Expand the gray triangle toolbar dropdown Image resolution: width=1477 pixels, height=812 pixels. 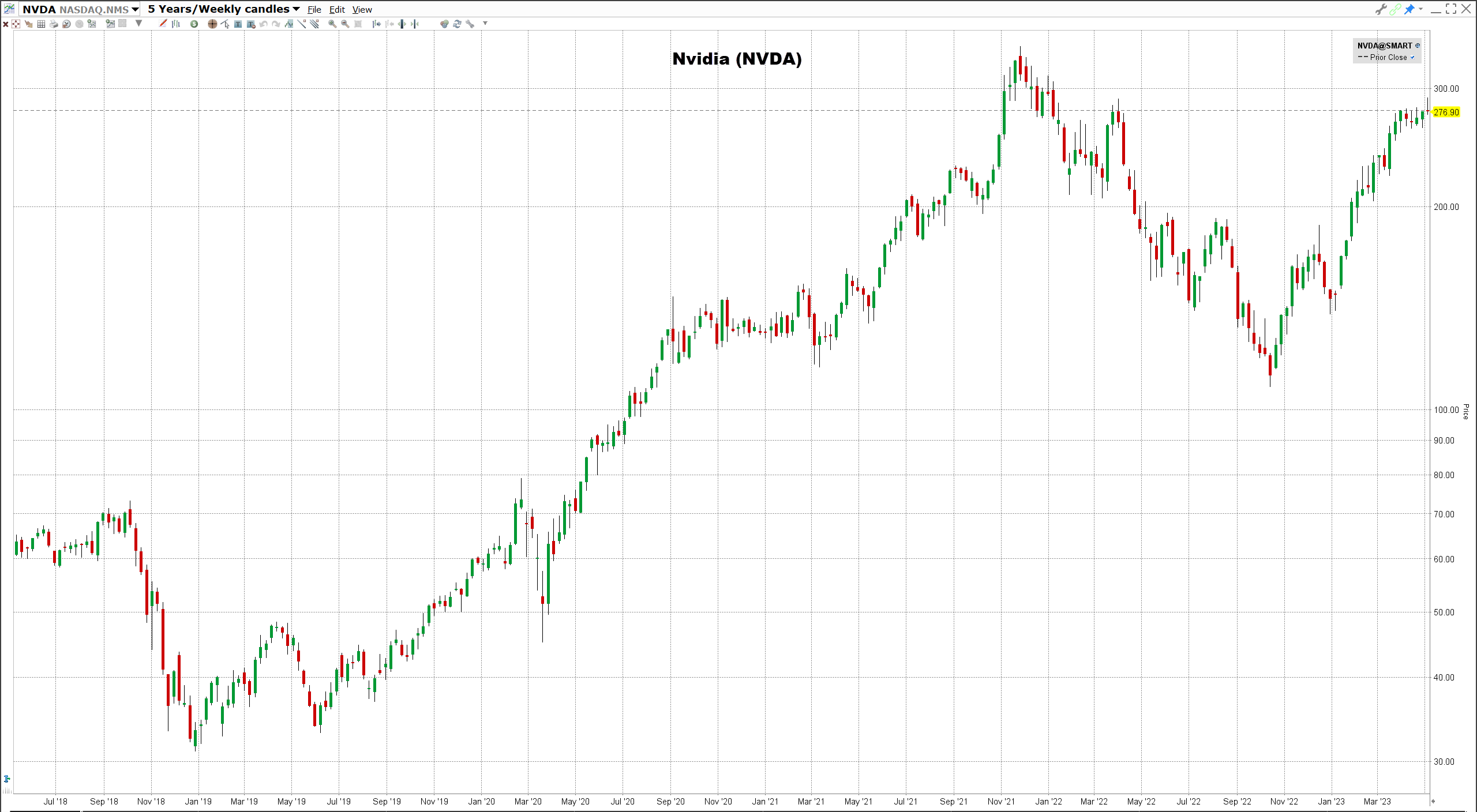[x=138, y=24]
